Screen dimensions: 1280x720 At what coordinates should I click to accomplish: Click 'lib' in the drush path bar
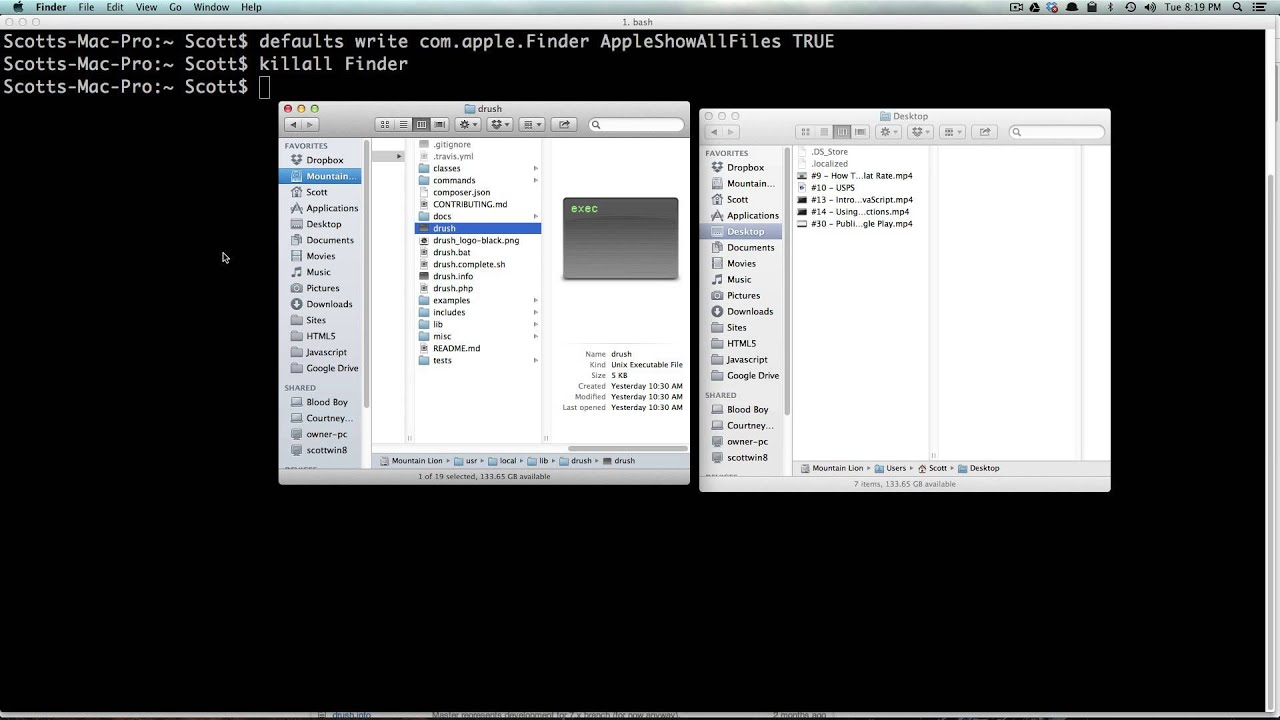(538, 461)
